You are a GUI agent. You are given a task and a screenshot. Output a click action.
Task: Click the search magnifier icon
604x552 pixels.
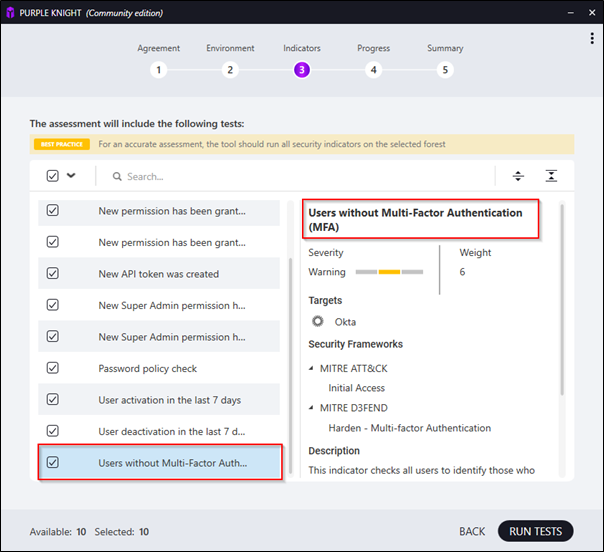tap(117, 176)
